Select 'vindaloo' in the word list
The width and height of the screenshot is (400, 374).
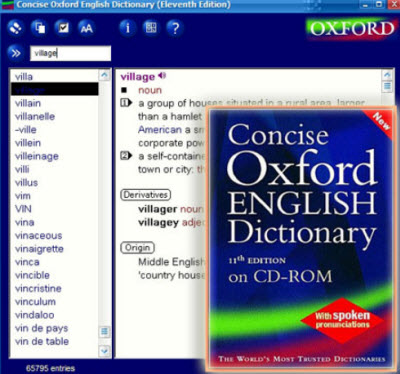coord(34,315)
